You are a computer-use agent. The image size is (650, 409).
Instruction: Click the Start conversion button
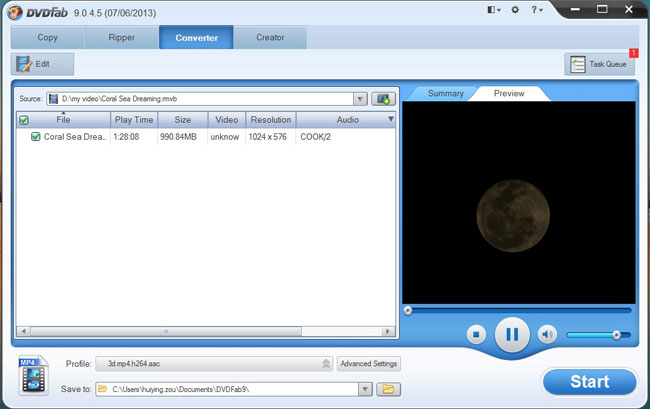pyautogui.click(x=589, y=382)
